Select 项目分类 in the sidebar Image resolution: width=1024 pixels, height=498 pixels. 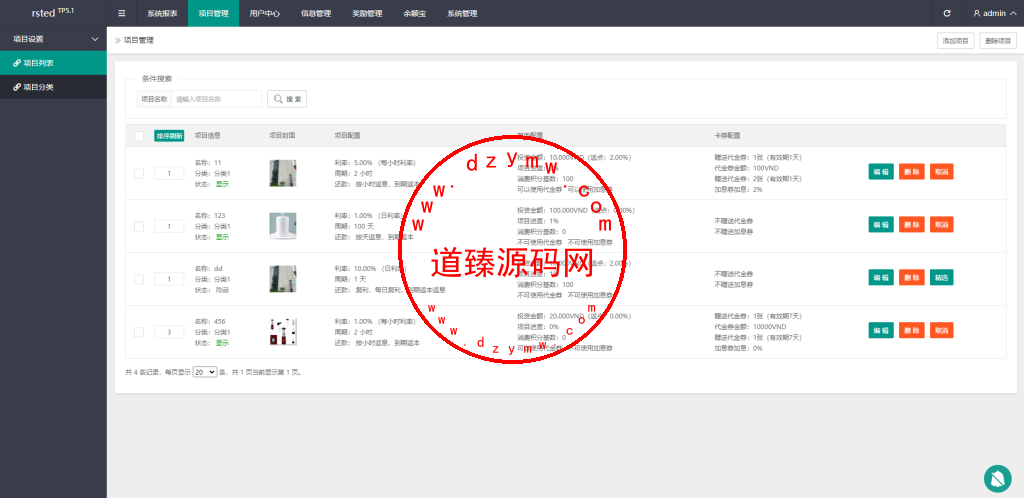tap(54, 87)
